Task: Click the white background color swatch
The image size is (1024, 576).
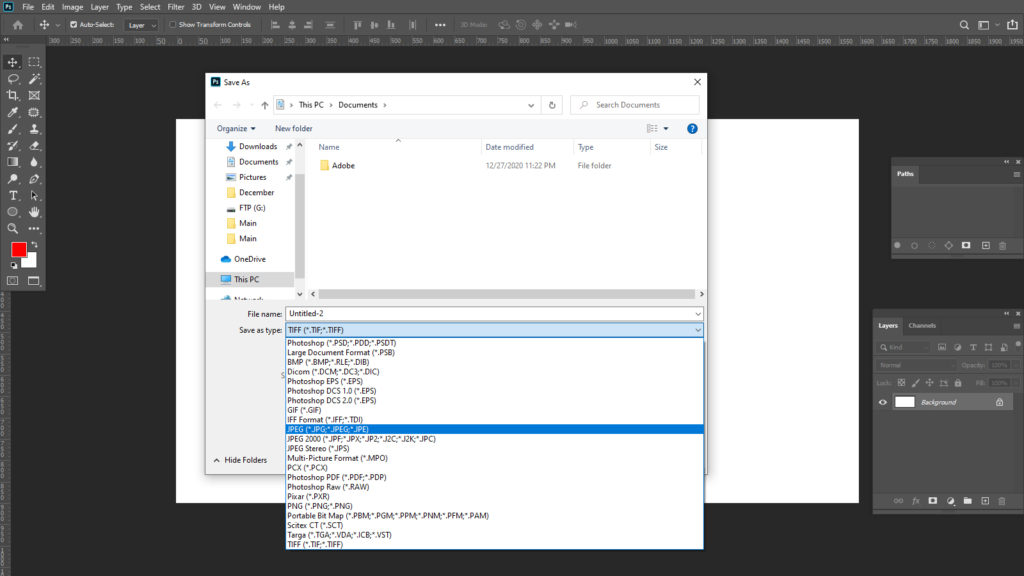Action: [31, 263]
